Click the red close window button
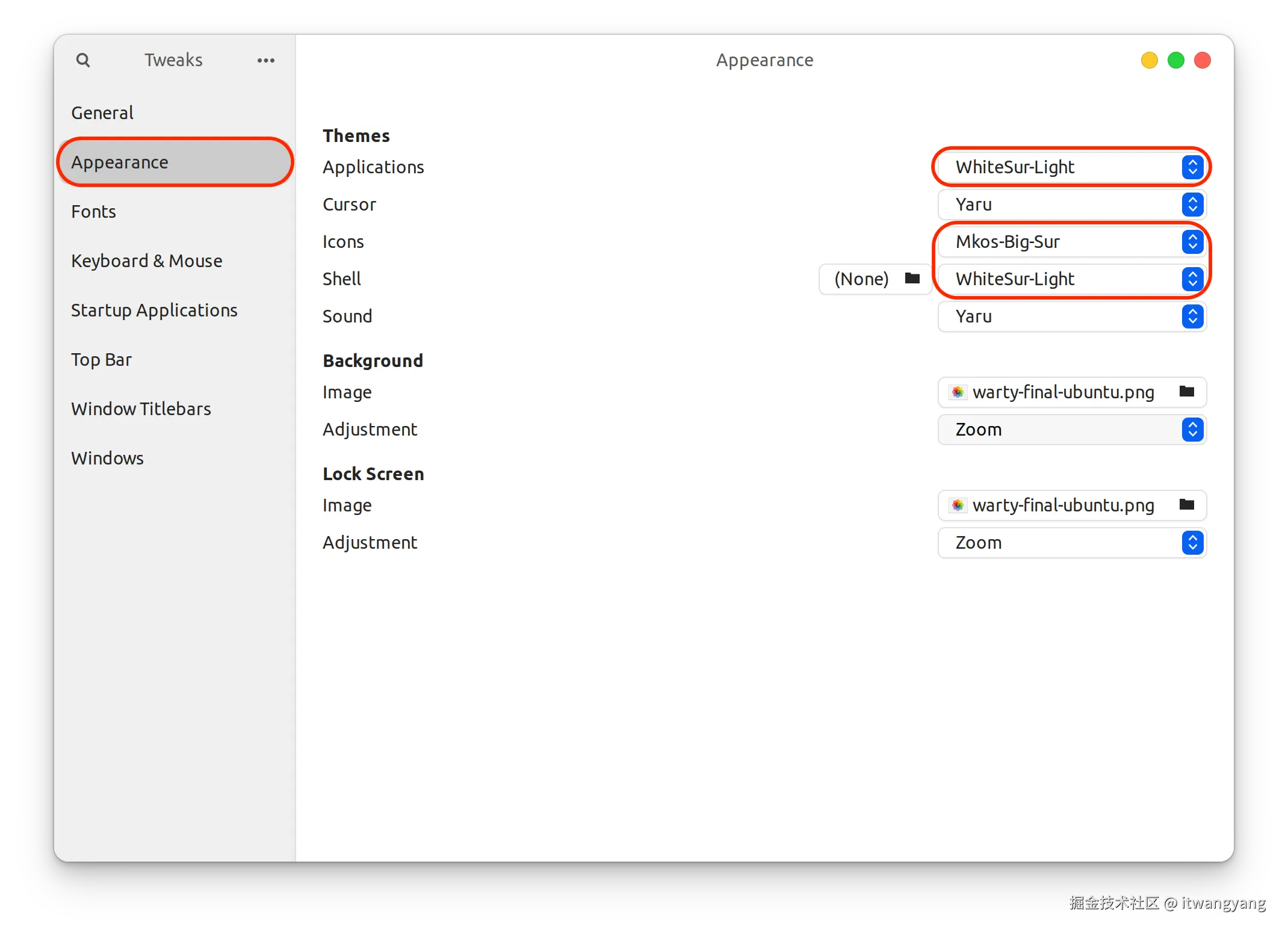The image size is (1288, 935). pos(1202,60)
